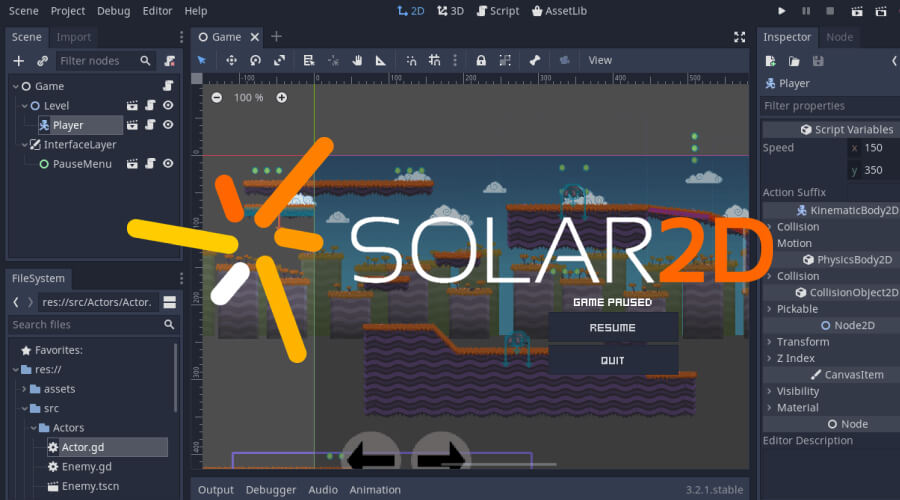Open Level scene in editor icon
Image resolution: width=900 pixels, height=500 pixels.
pos(132,106)
